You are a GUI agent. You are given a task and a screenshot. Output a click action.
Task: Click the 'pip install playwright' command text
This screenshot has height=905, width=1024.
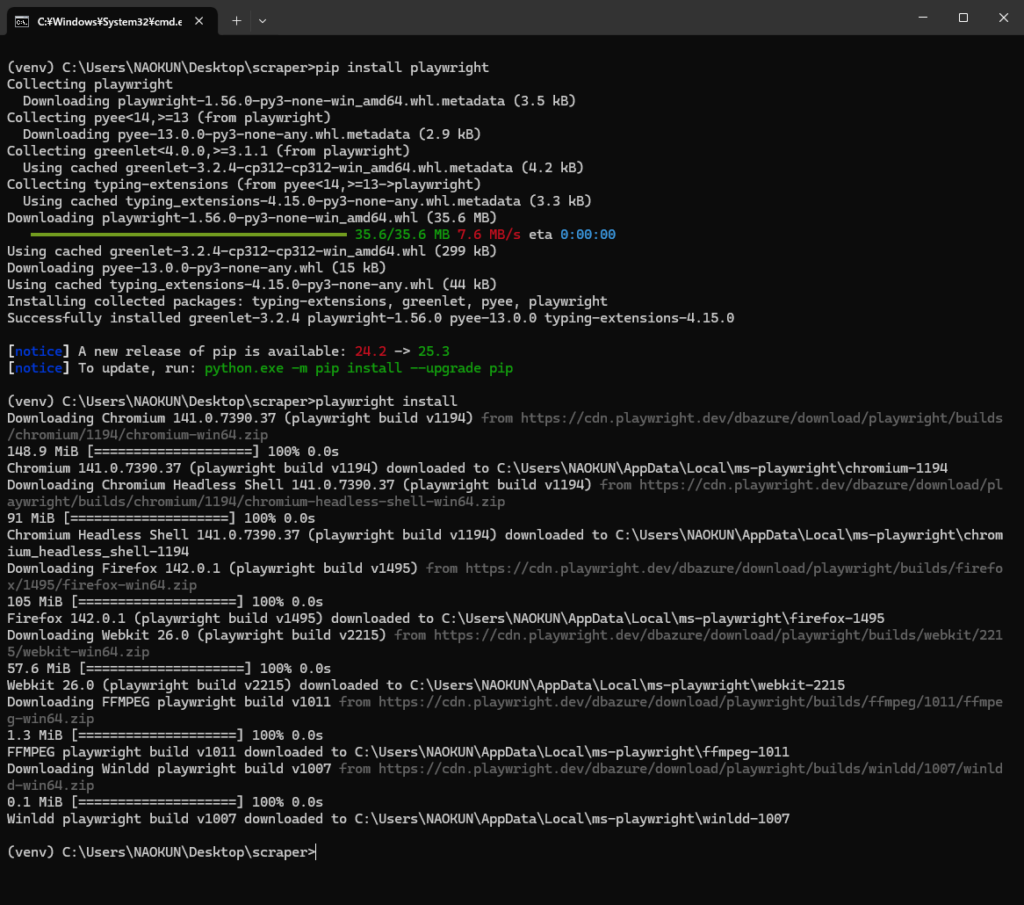click(x=401, y=67)
